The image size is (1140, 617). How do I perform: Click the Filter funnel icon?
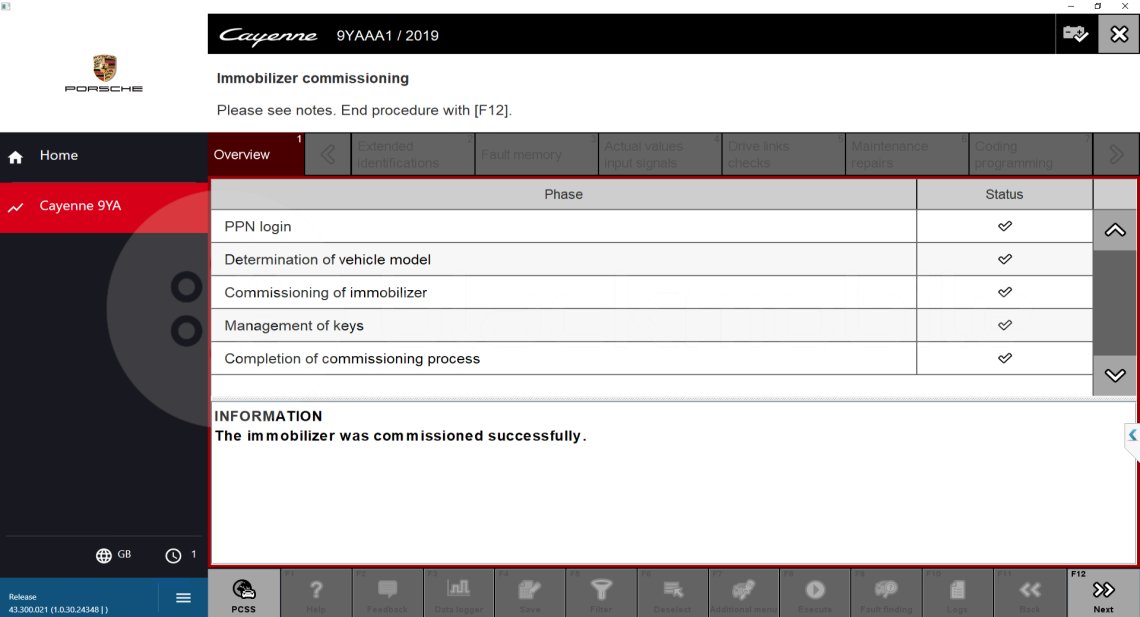tap(601, 593)
